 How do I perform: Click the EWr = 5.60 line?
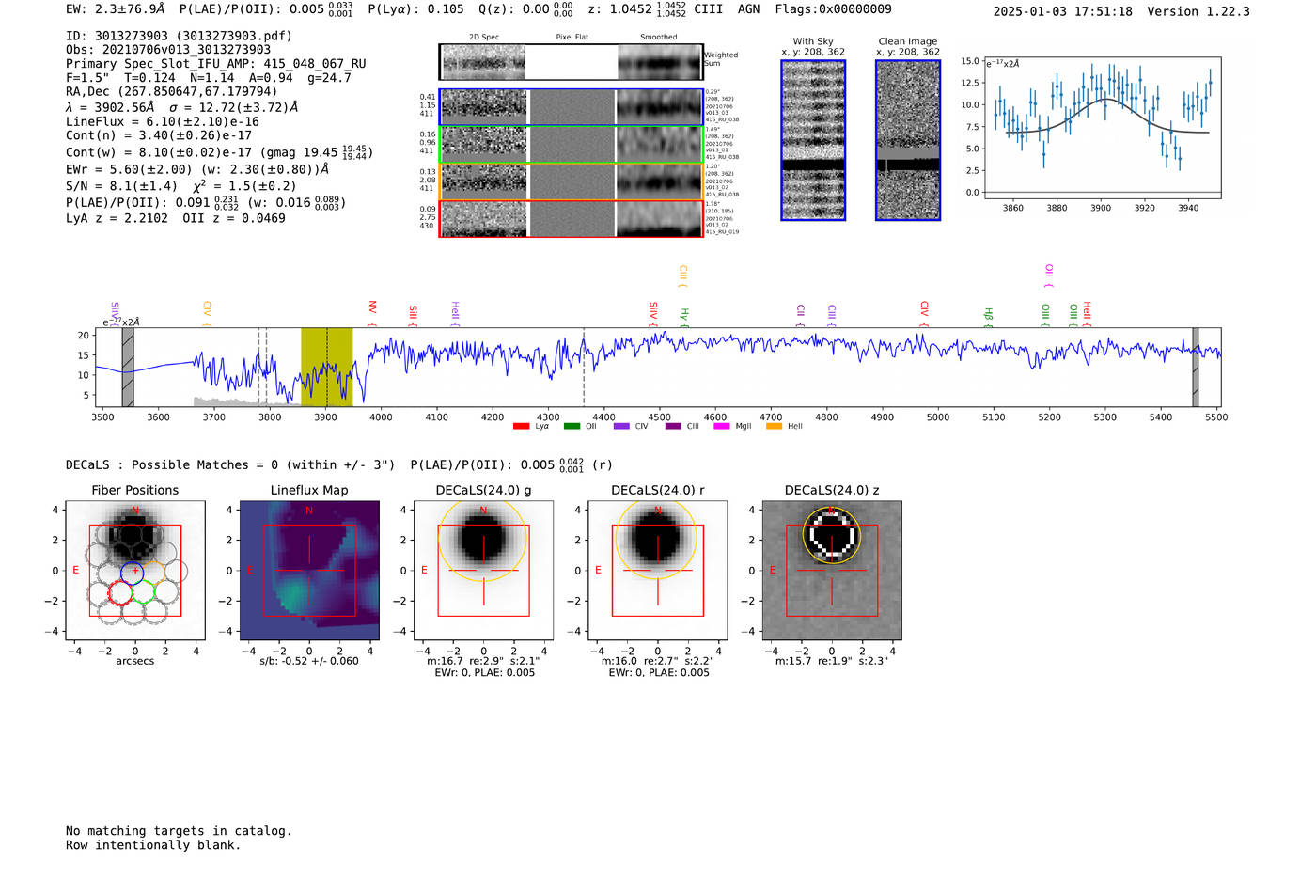(197, 169)
